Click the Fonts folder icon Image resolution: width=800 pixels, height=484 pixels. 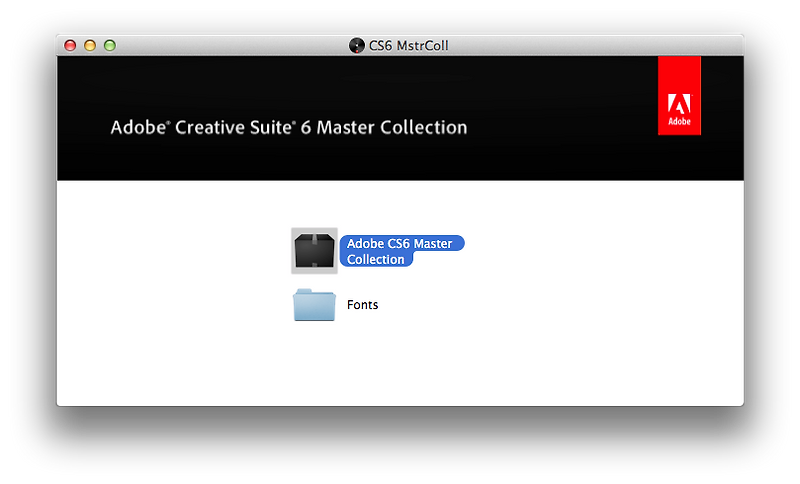click(x=314, y=304)
